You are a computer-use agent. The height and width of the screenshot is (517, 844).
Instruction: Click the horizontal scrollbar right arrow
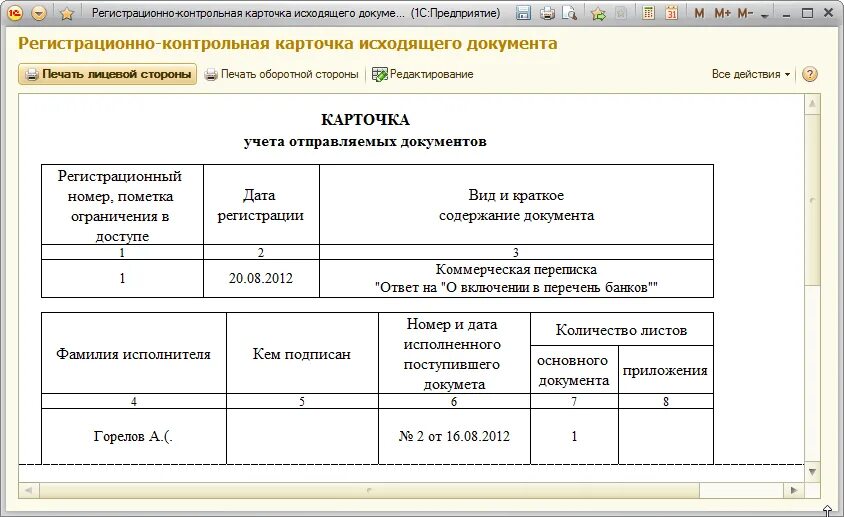[x=794, y=490]
